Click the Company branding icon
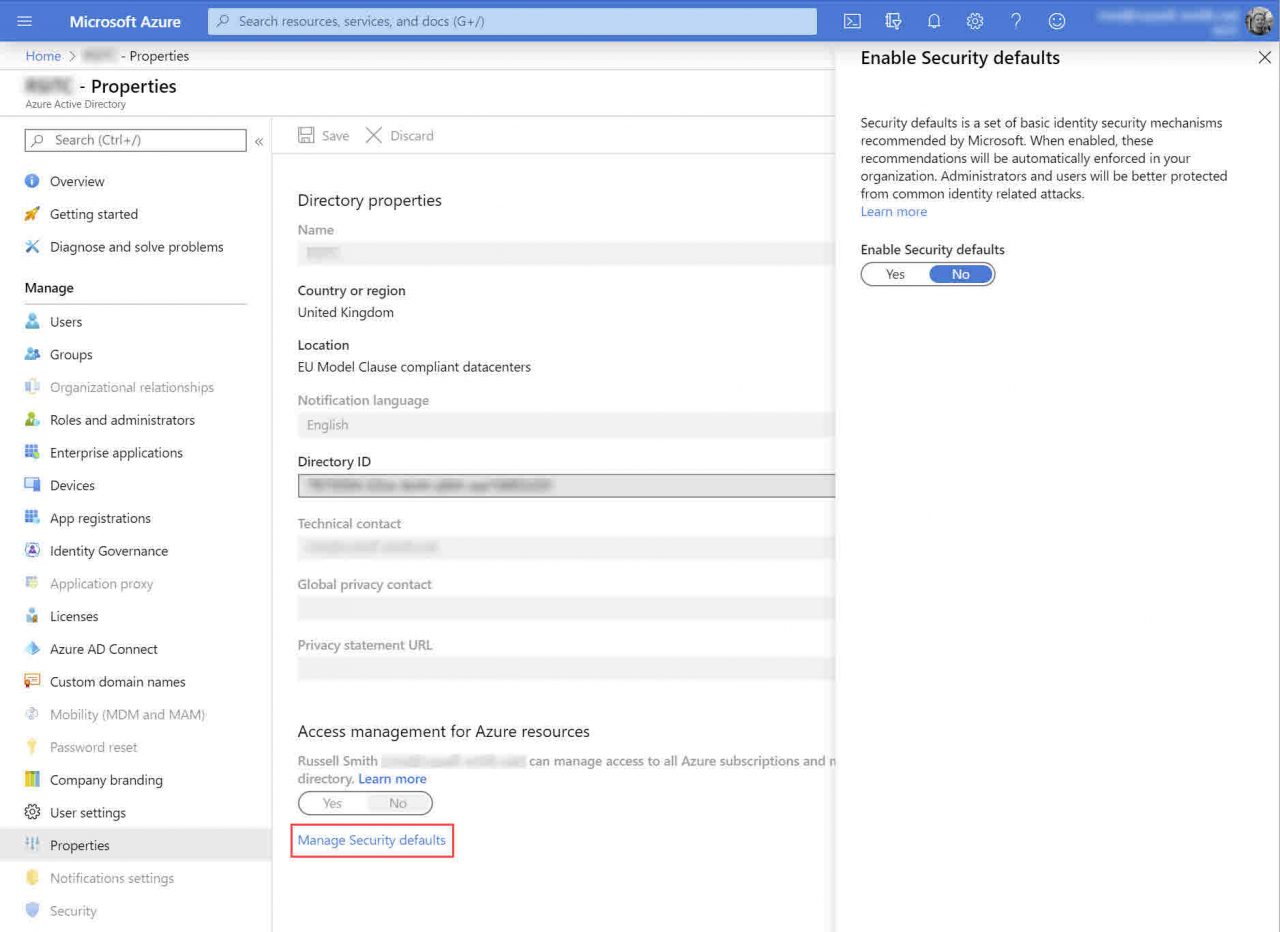This screenshot has width=1280, height=932. pyautogui.click(x=32, y=780)
